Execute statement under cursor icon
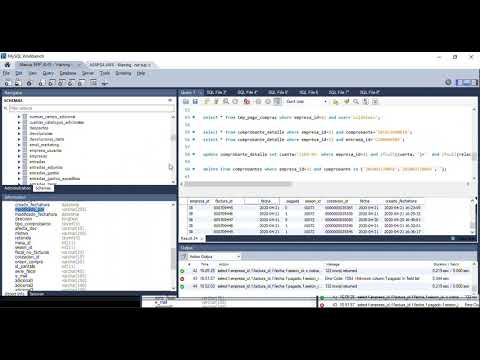 (216, 101)
